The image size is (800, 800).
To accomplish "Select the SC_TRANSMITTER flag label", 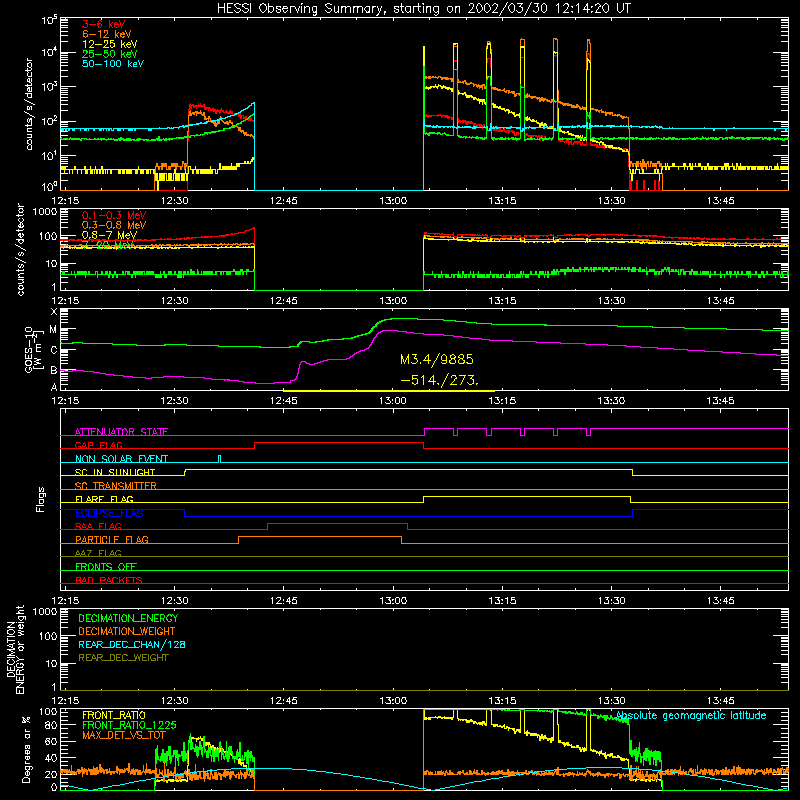I will tap(115, 486).
